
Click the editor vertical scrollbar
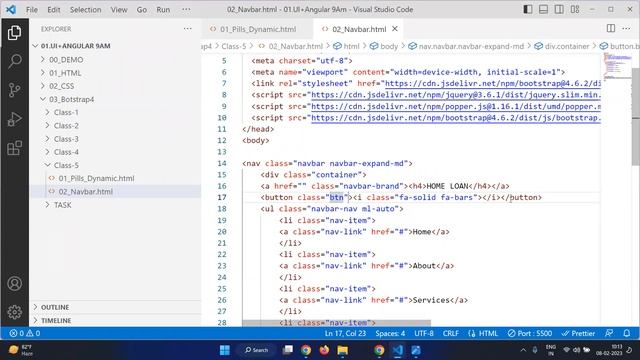(636, 116)
